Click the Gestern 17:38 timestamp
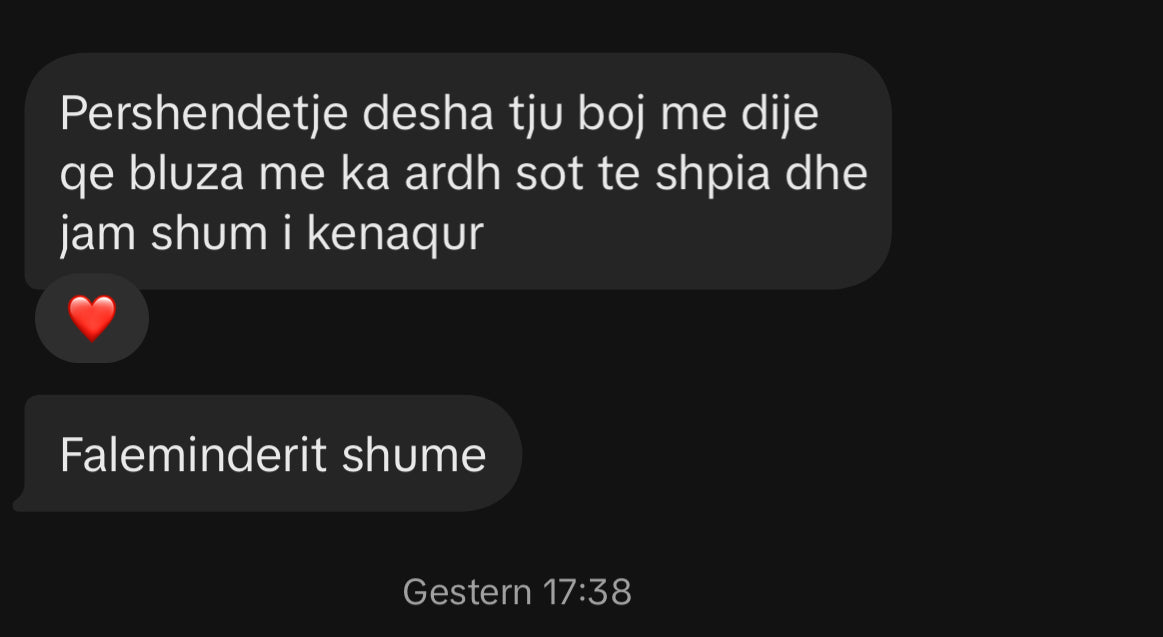Image resolution: width=1163 pixels, height=637 pixels. click(x=517, y=592)
